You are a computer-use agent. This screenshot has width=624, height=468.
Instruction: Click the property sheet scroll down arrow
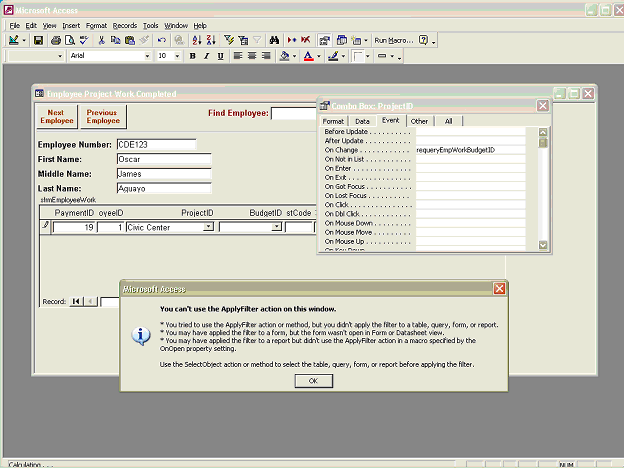[x=543, y=245]
